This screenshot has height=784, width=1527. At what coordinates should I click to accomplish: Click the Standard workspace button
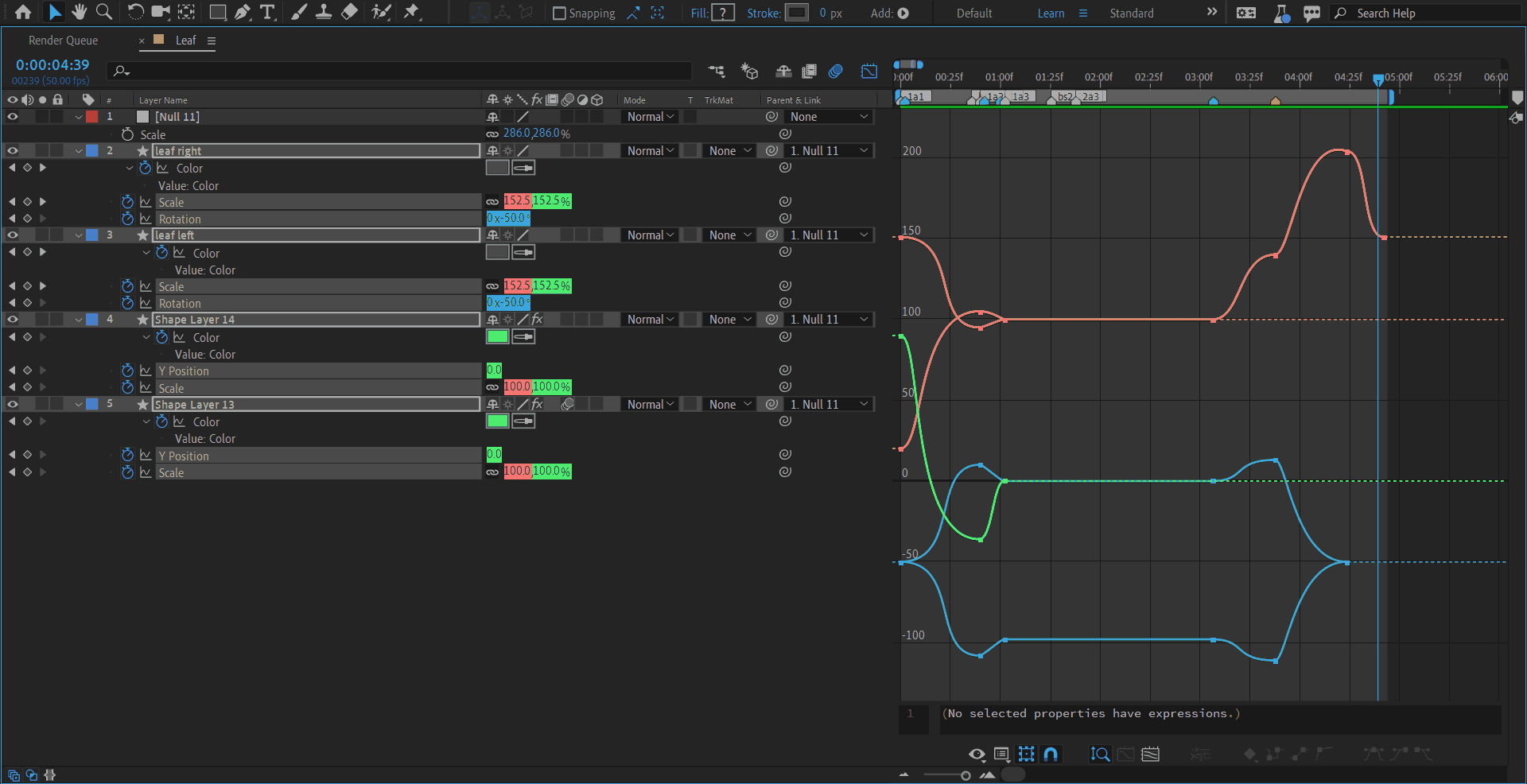click(1131, 14)
